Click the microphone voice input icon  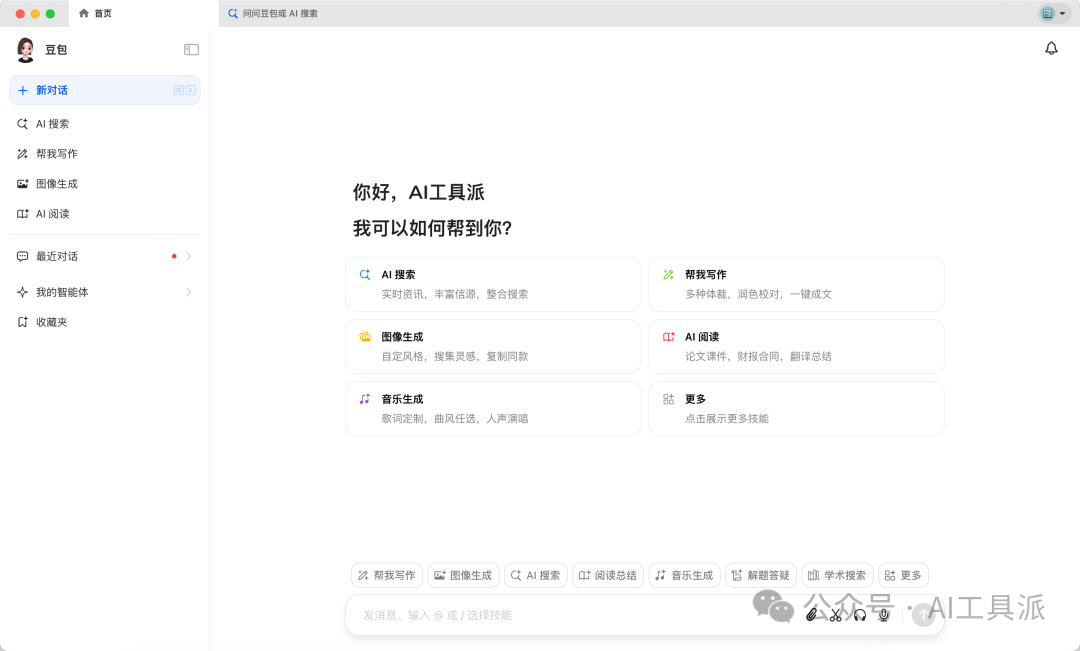[x=884, y=615]
